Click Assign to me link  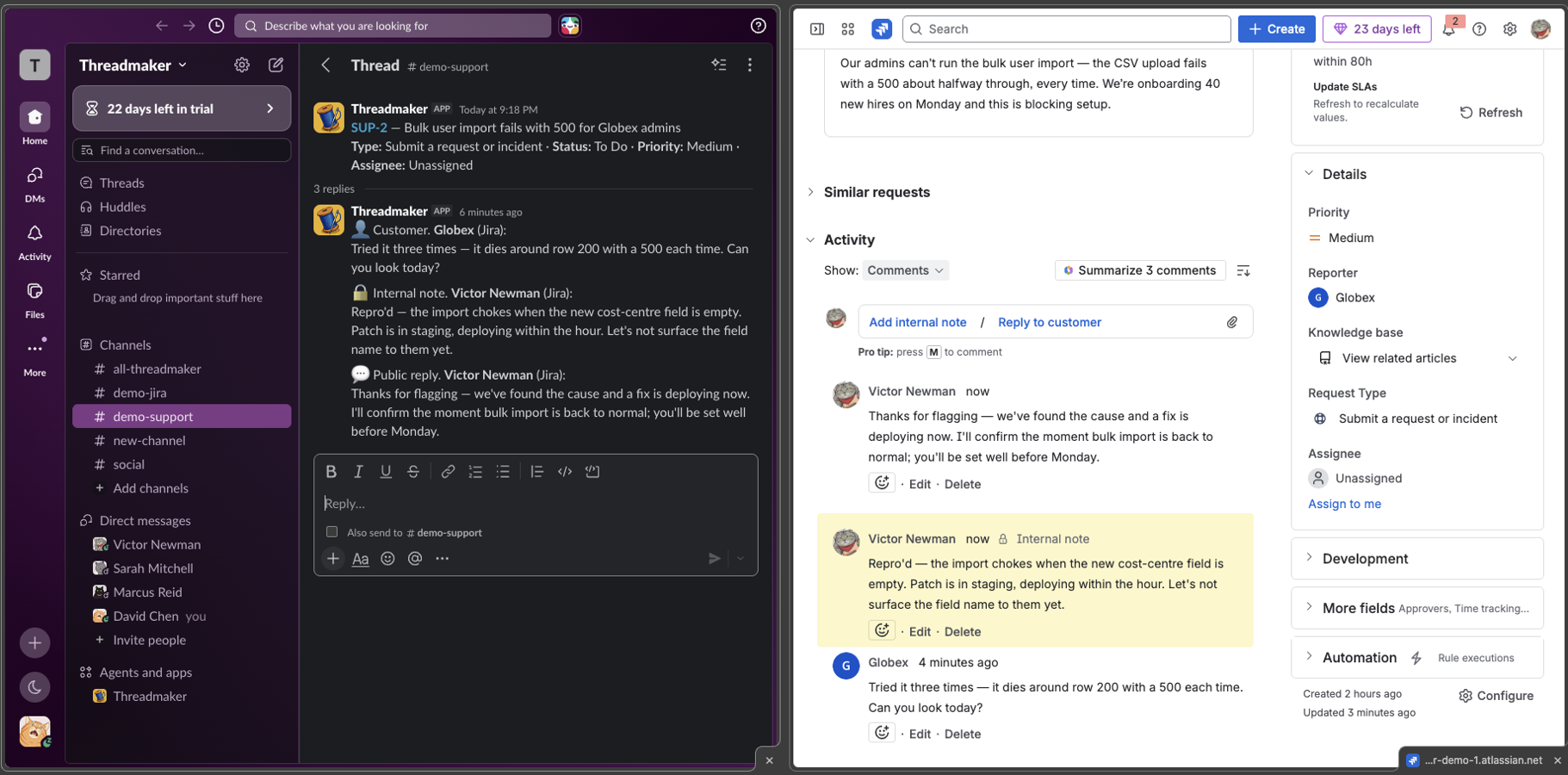1344,504
